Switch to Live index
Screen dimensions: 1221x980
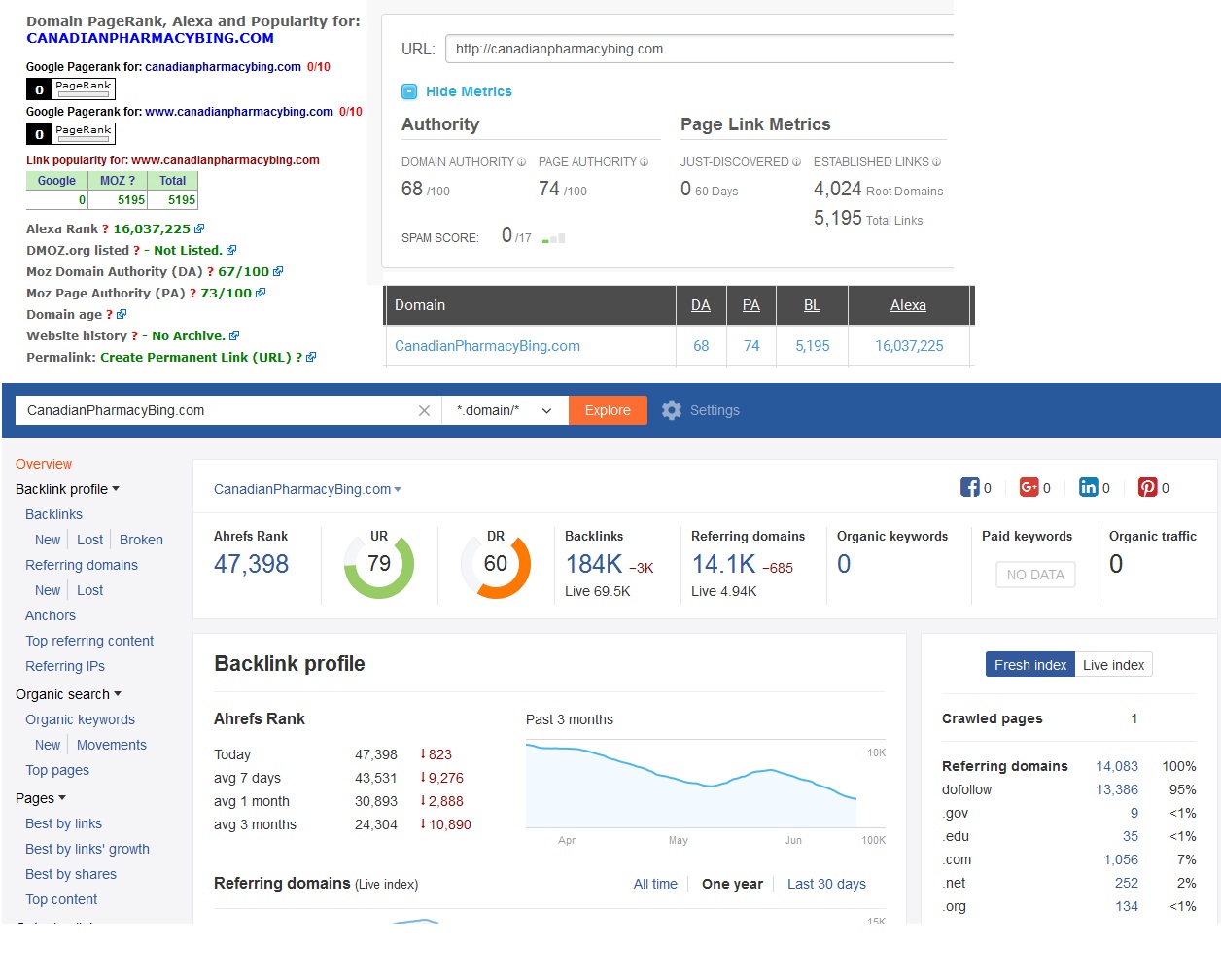[1113, 665]
